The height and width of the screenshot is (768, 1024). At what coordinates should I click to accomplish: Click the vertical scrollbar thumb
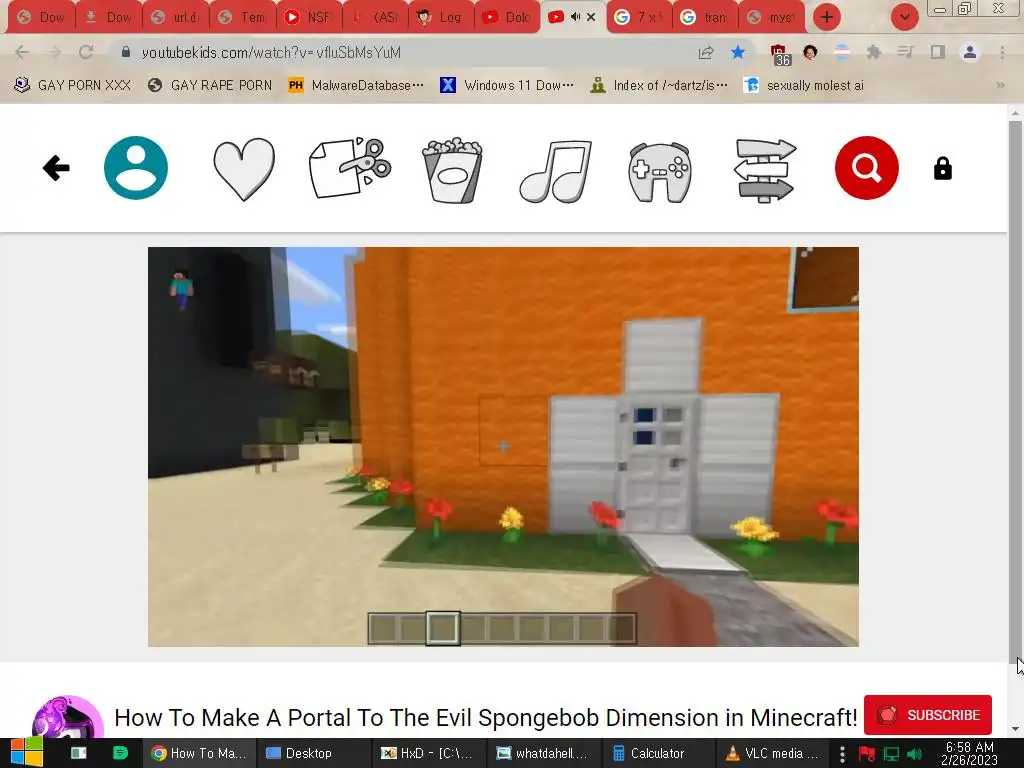pos(1015,392)
